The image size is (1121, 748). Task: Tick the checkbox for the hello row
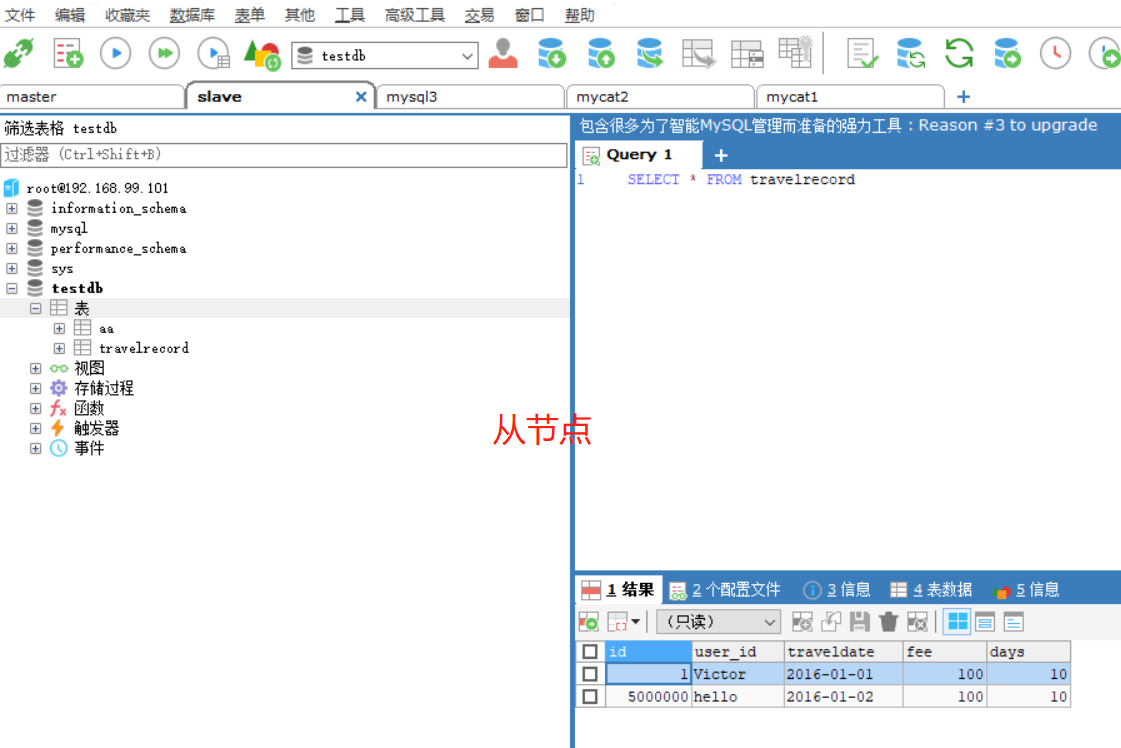coord(590,697)
